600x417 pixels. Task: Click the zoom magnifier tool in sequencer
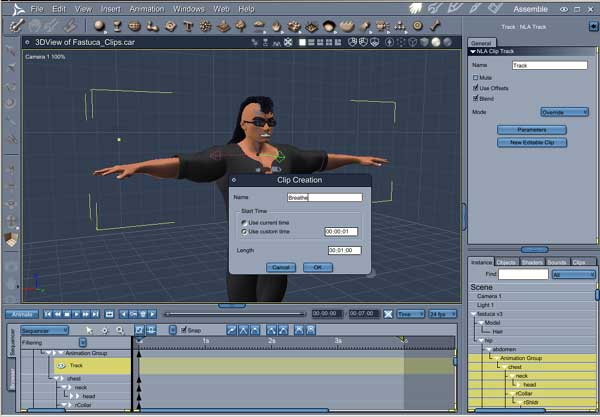click(x=120, y=330)
